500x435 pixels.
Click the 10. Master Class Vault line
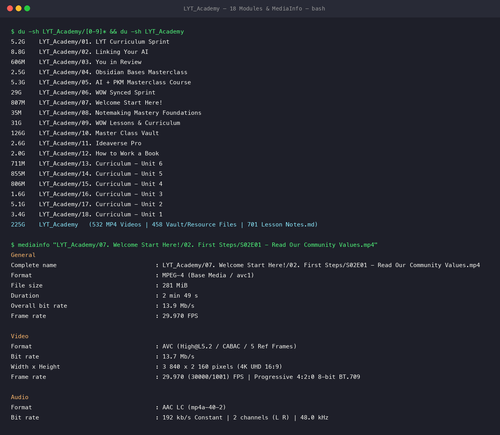pyautogui.click(x=85, y=133)
